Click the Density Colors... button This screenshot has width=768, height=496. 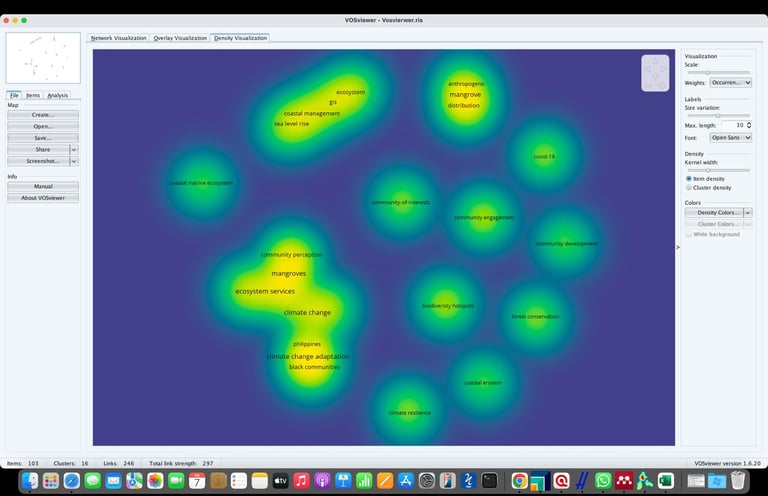pyautogui.click(x=714, y=213)
